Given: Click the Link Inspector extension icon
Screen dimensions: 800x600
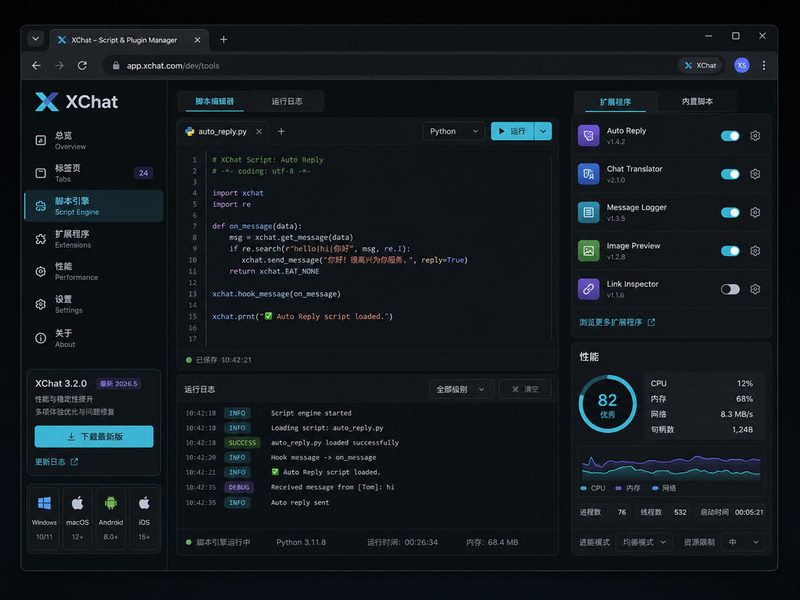Looking at the screenshot, I should (x=588, y=289).
